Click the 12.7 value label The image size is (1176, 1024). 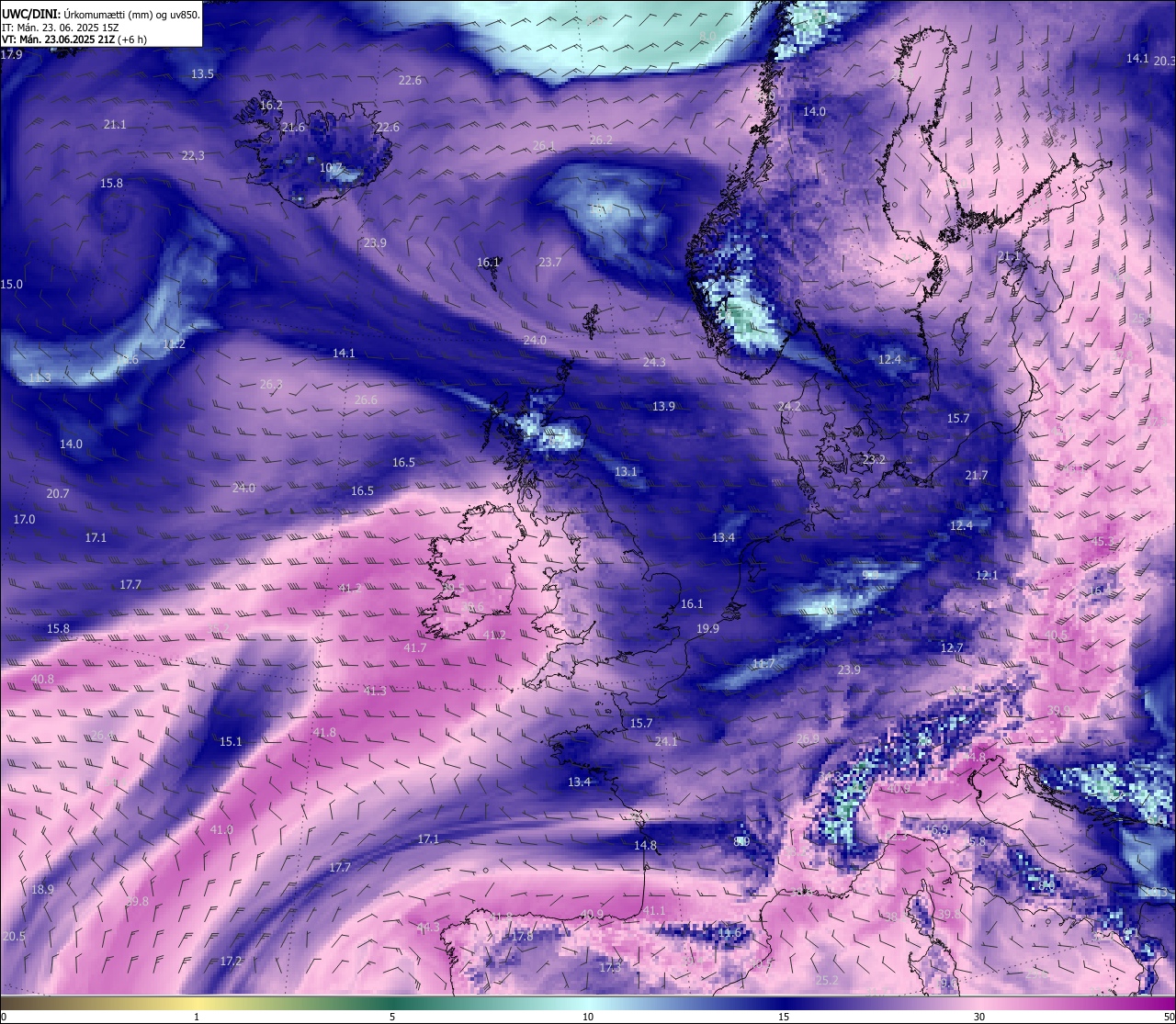[x=952, y=648]
